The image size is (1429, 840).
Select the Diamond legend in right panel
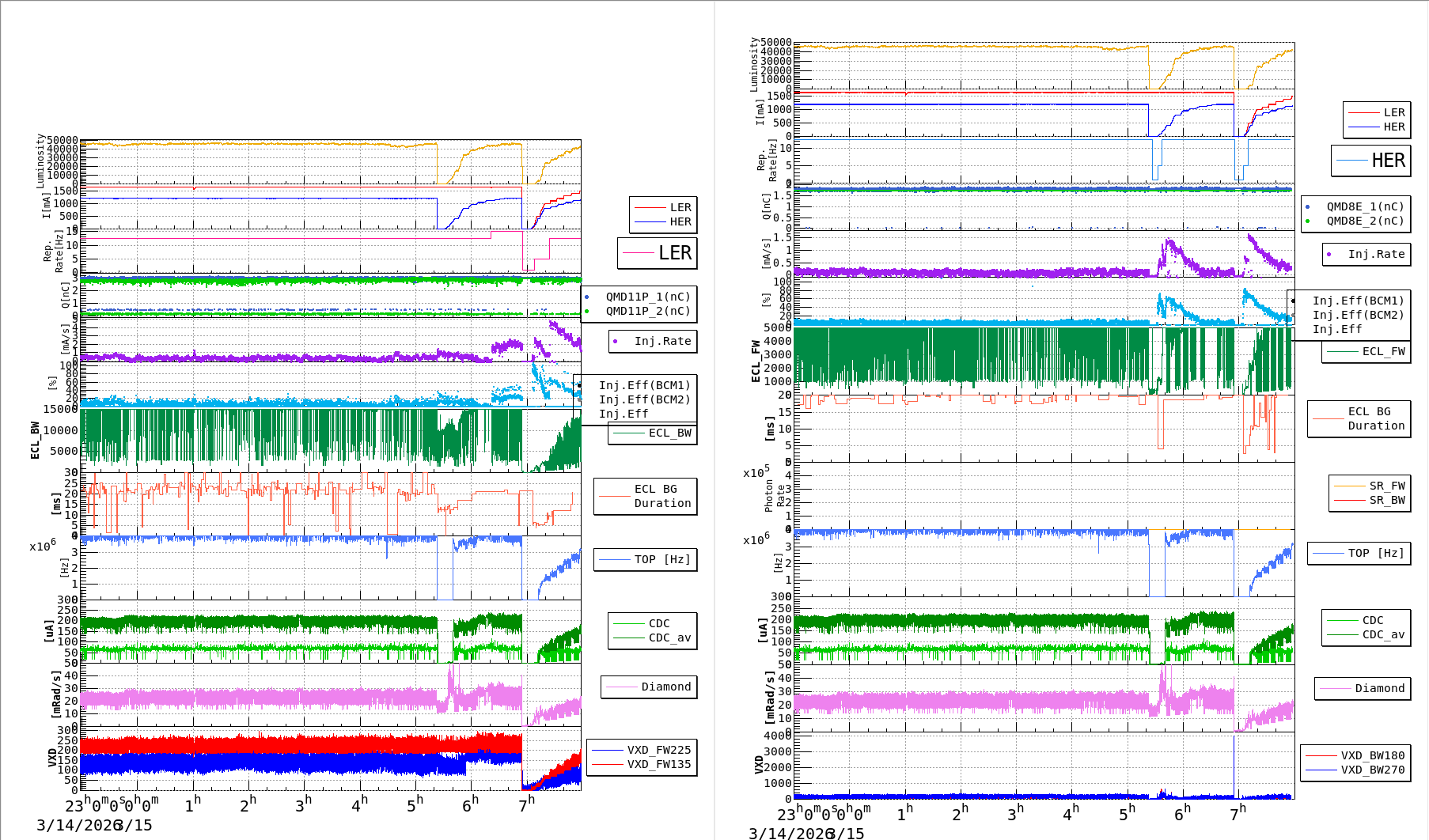pos(1379,688)
